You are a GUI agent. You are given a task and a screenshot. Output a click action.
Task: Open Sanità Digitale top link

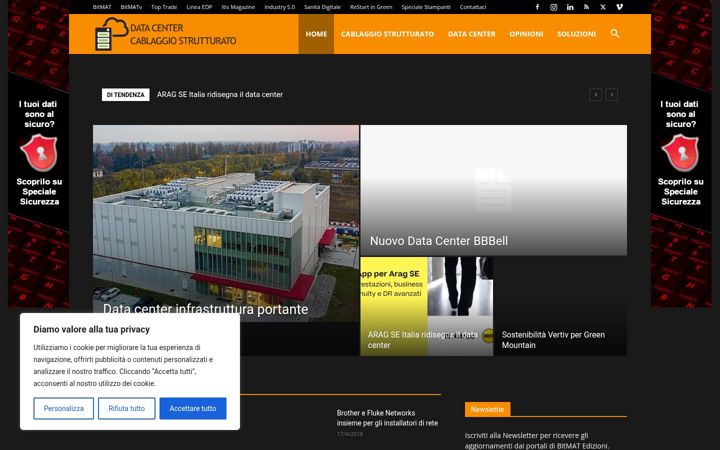click(x=322, y=7)
